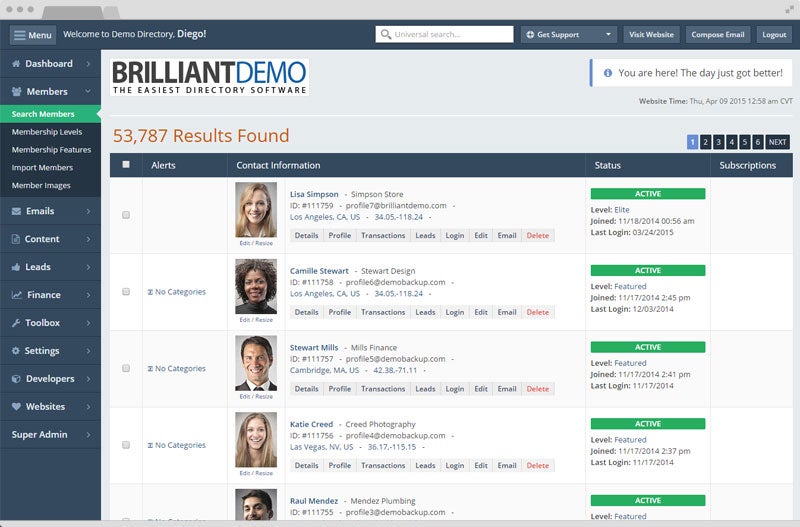This screenshot has width=800, height=527.
Task: Expand the Leads chevron
Action: point(88,267)
